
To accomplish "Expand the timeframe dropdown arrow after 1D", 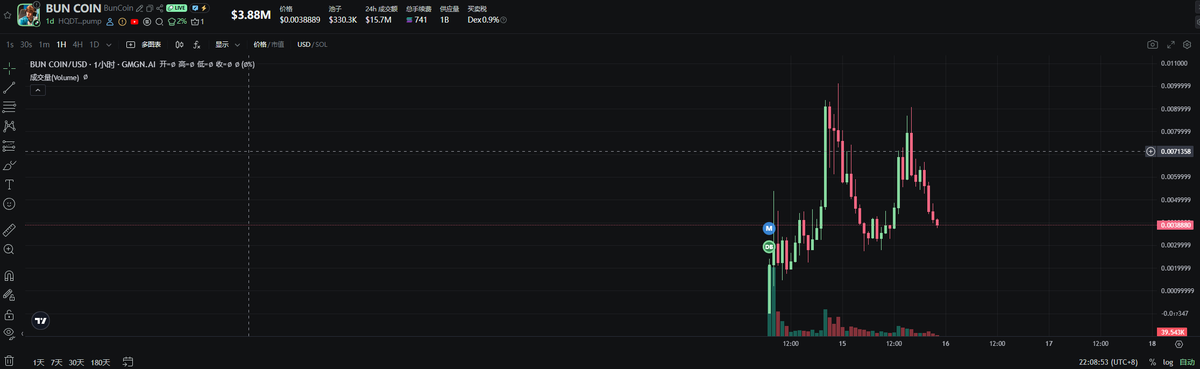I will click(x=109, y=44).
